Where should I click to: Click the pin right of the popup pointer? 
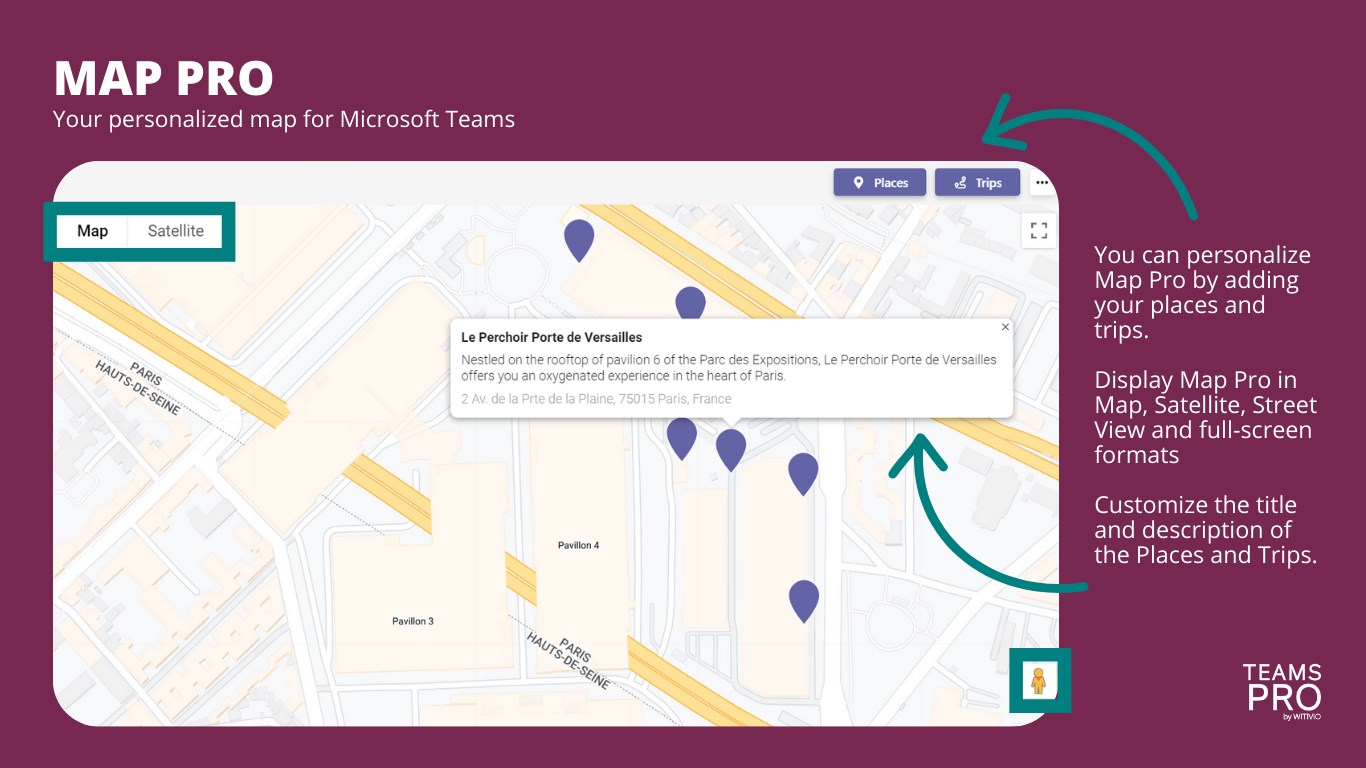coord(803,474)
